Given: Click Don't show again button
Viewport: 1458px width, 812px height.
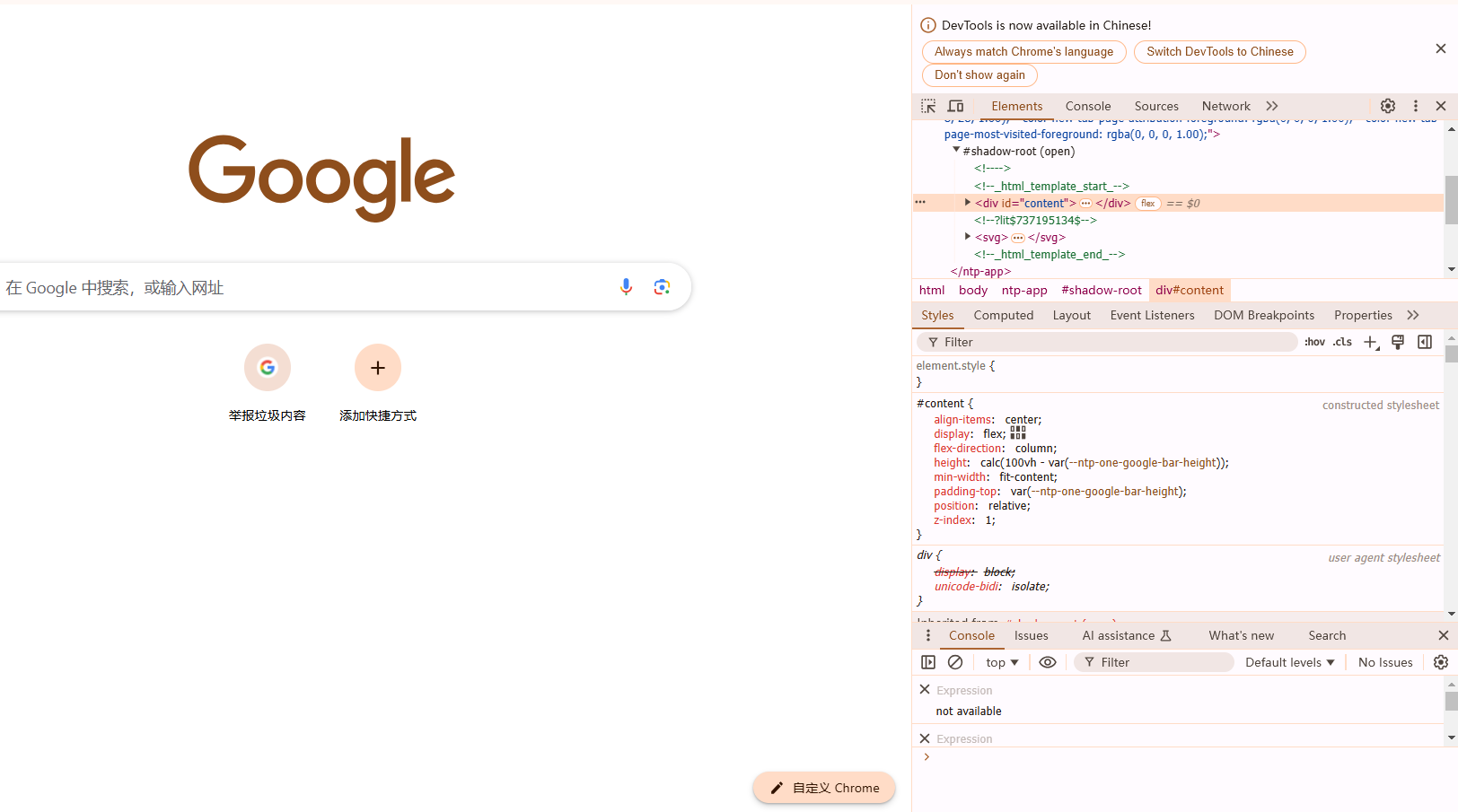Looking at the screenshot, I should coord(979,74).
